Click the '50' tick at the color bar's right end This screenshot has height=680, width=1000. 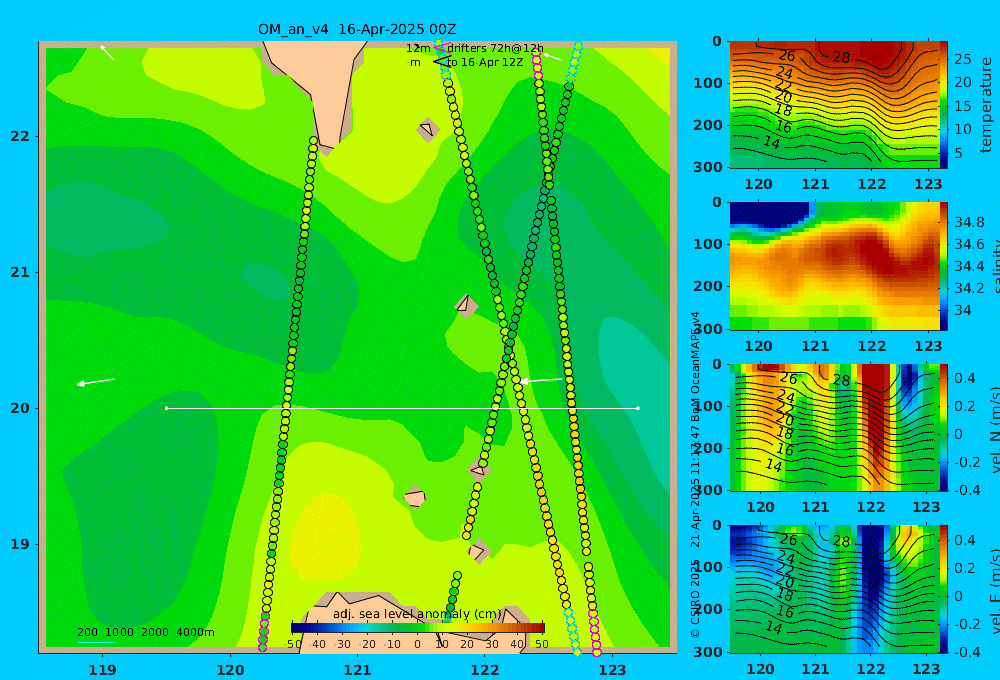[541, 644]
